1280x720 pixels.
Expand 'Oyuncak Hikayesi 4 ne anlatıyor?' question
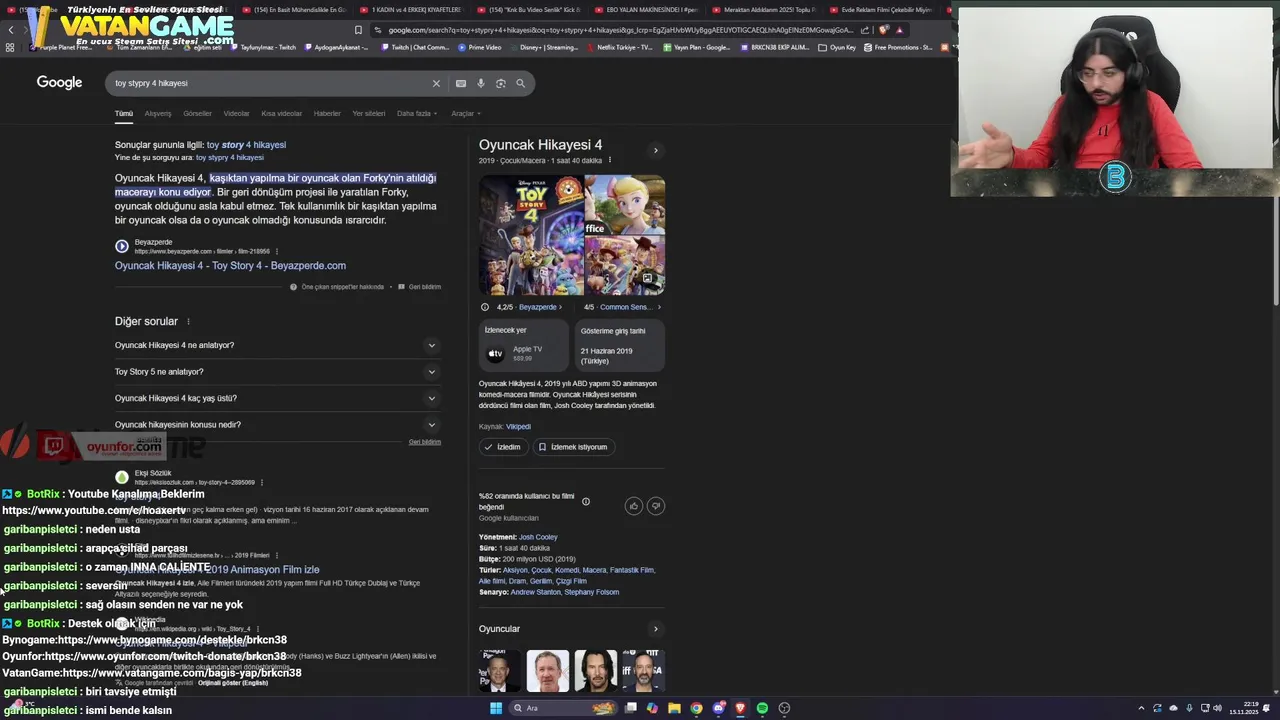tap(277, 345)
